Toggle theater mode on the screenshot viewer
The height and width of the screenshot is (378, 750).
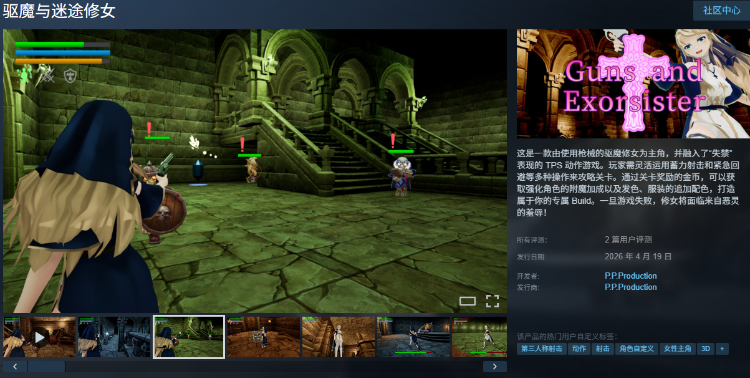coord(467,301)
